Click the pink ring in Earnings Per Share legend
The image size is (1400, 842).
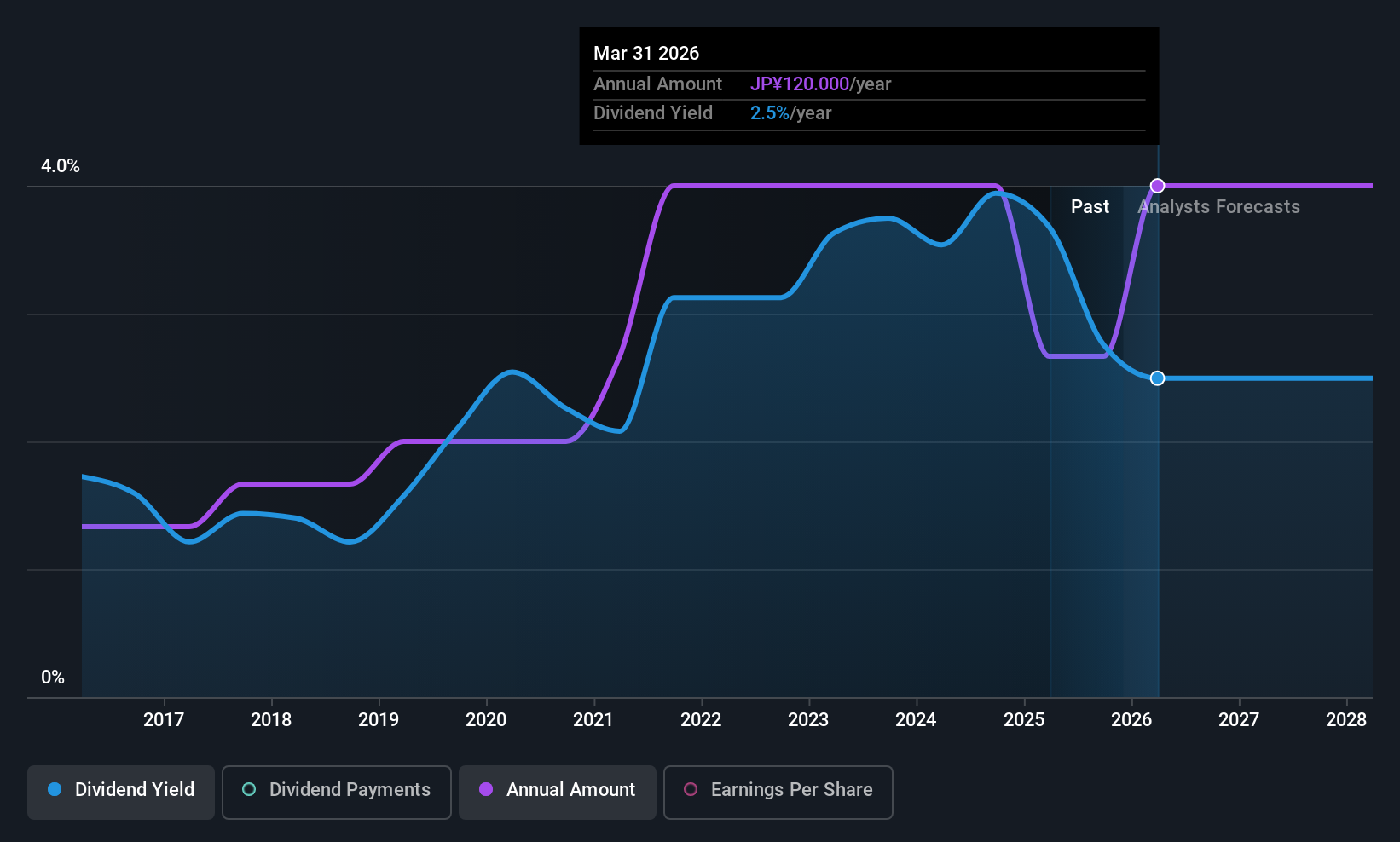[x=691, y=790]
